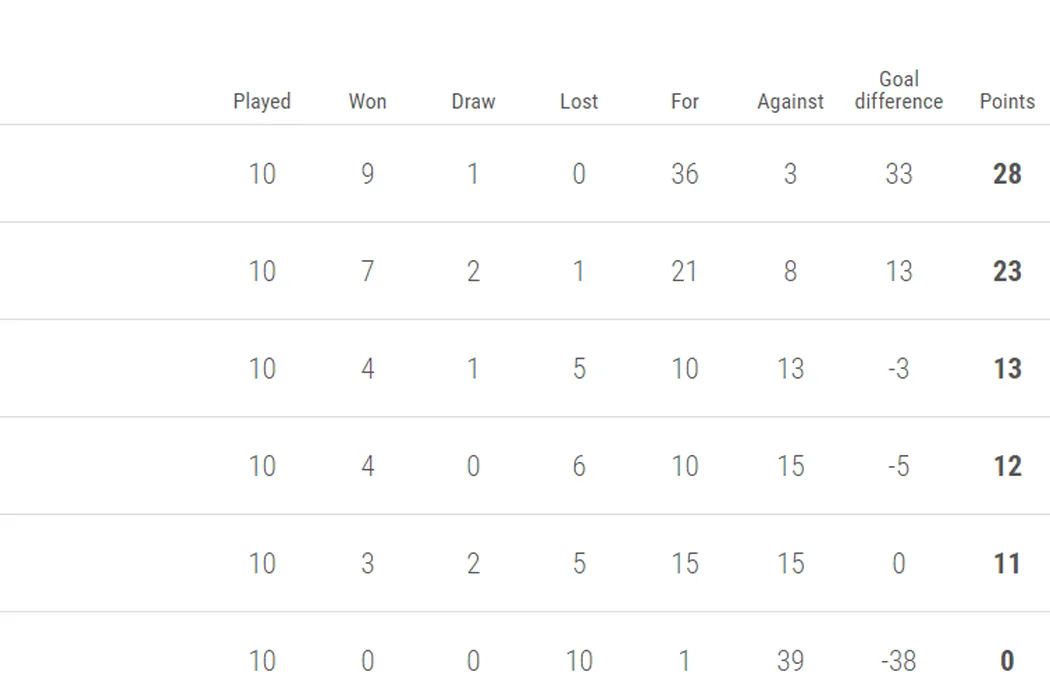
Task: Select the 39 goals-against cell
Action: [790, 661]
